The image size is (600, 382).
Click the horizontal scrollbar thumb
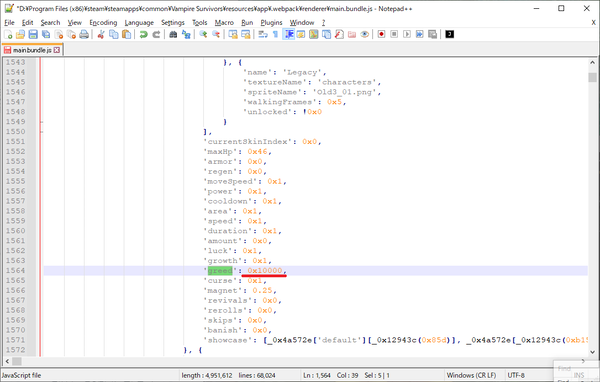pyautogui.click(x=17, y=361)
